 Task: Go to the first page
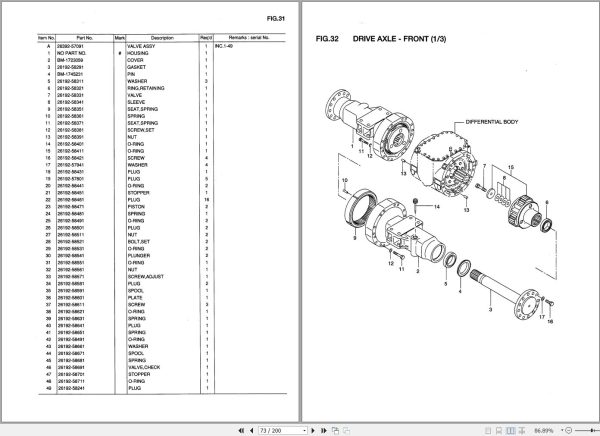click(x=241, y=430)
